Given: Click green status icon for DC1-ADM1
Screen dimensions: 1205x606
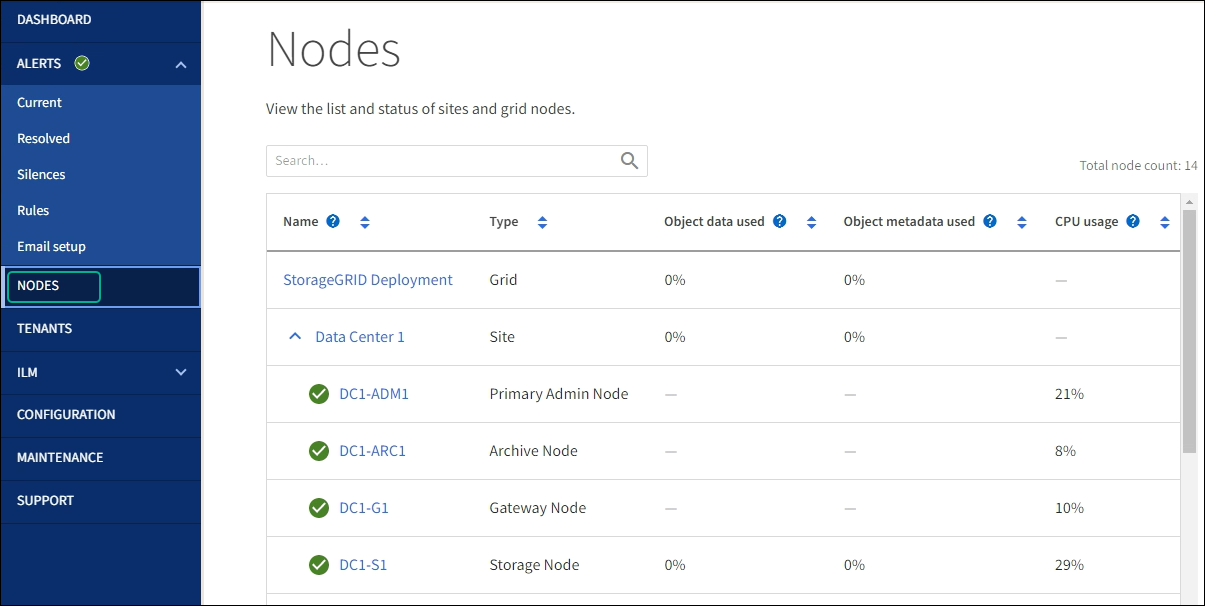Looking at the screenshot, I should point(319,394).
